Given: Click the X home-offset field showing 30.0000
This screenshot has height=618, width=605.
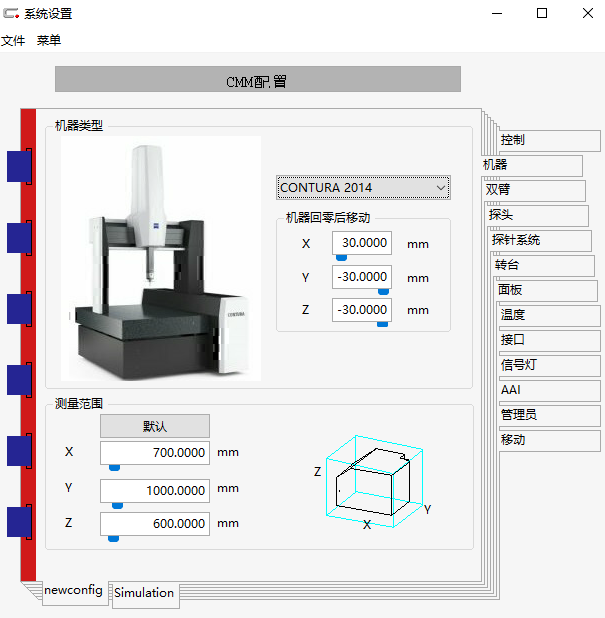Looking at the screenshot, I should pos(361,243).
